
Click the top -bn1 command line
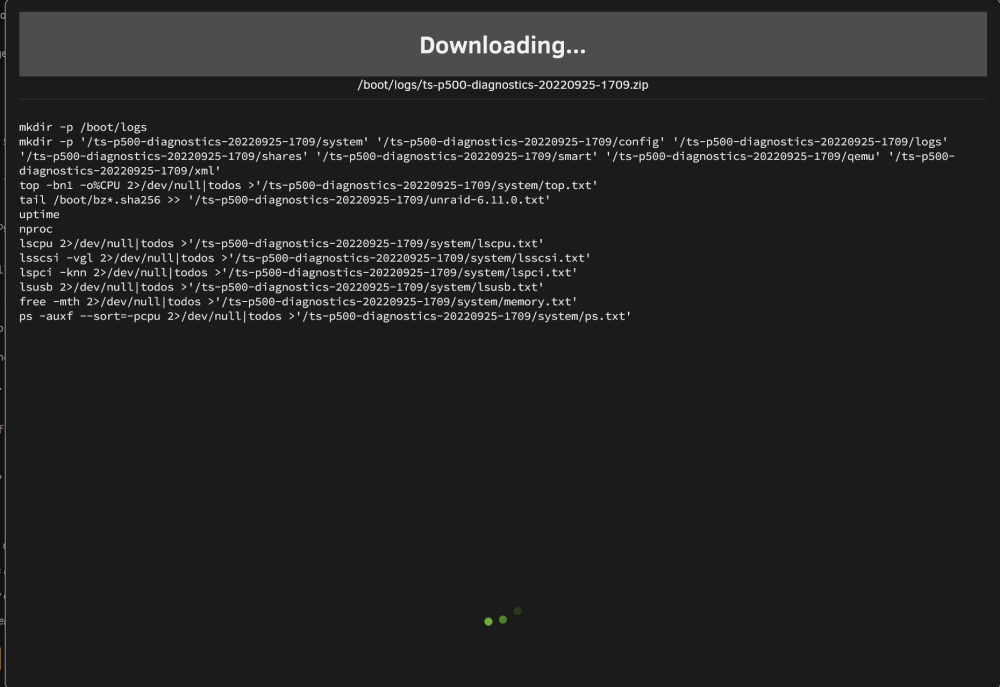[x=308, y=185]
